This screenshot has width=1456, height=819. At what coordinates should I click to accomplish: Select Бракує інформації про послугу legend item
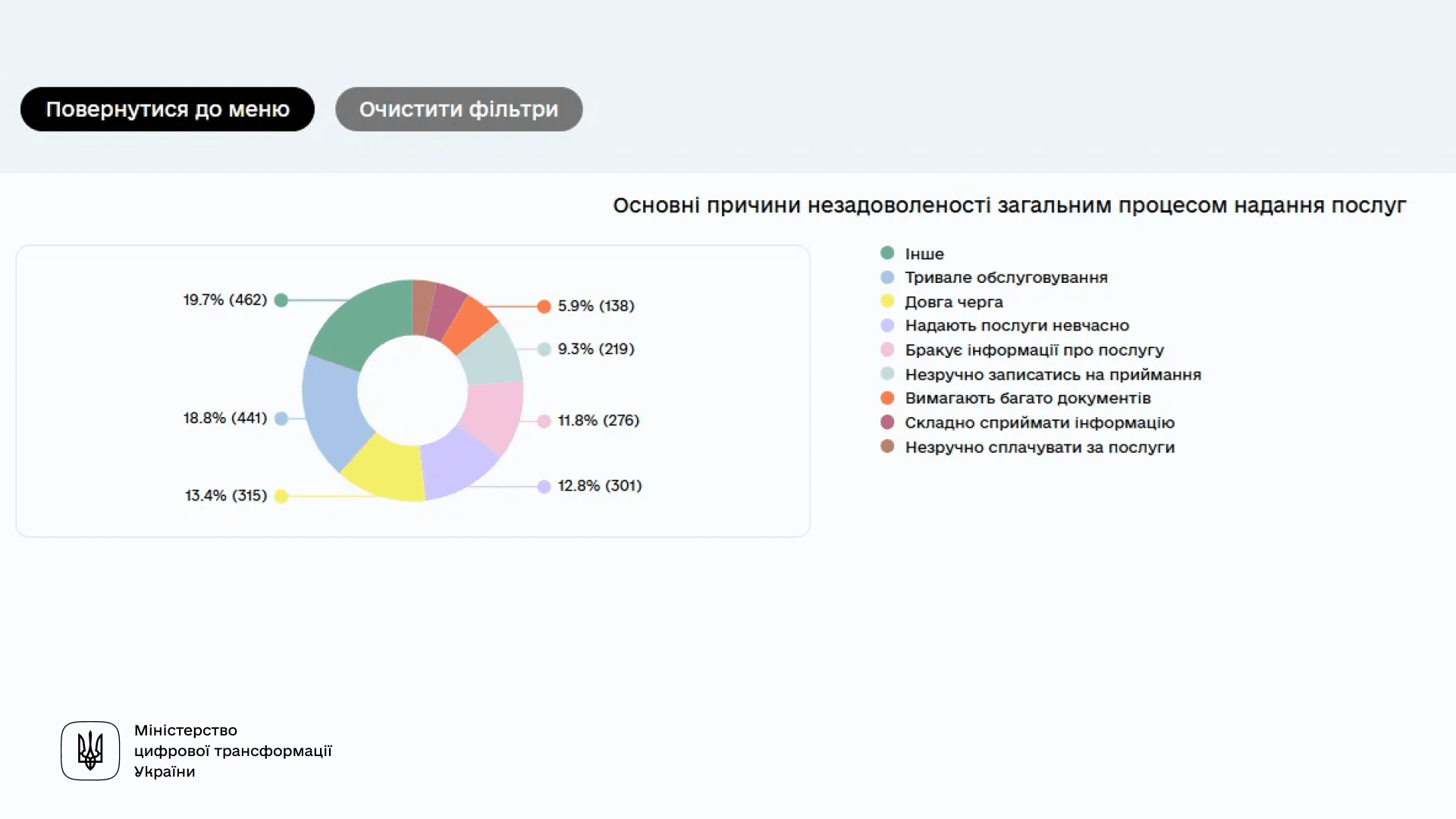1034,350
